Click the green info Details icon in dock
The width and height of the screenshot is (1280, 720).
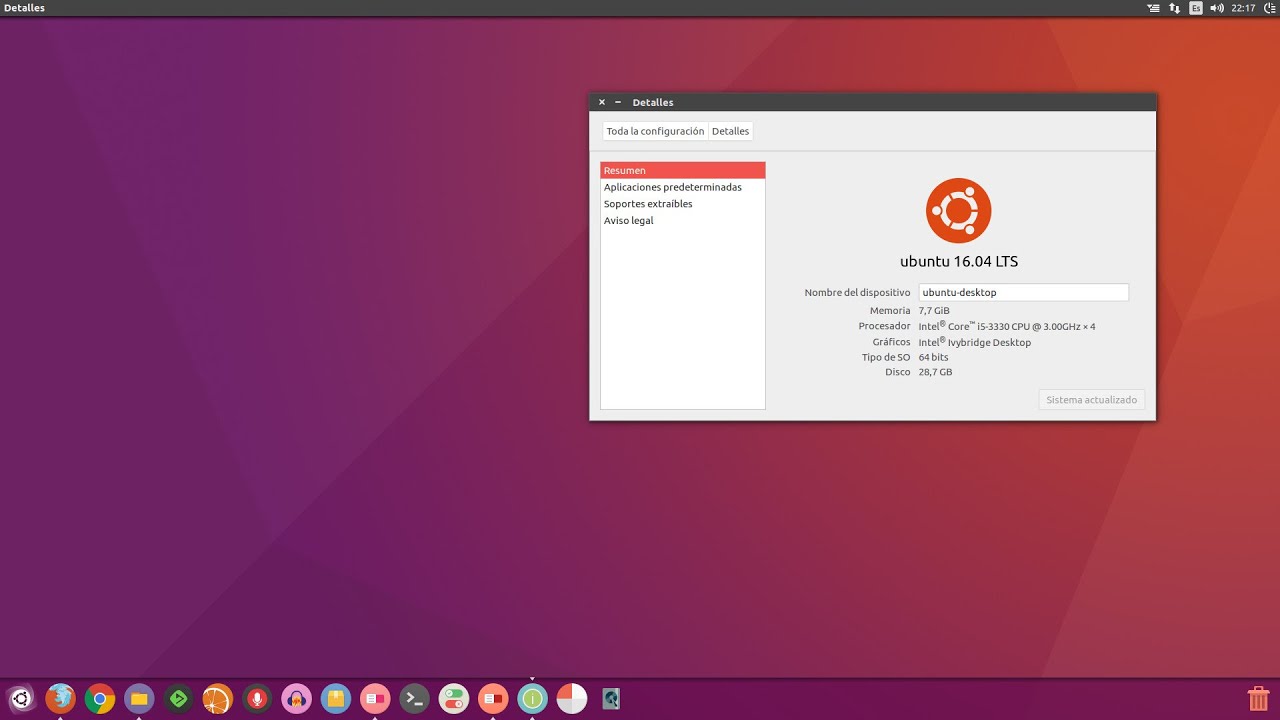pos(532,698)
